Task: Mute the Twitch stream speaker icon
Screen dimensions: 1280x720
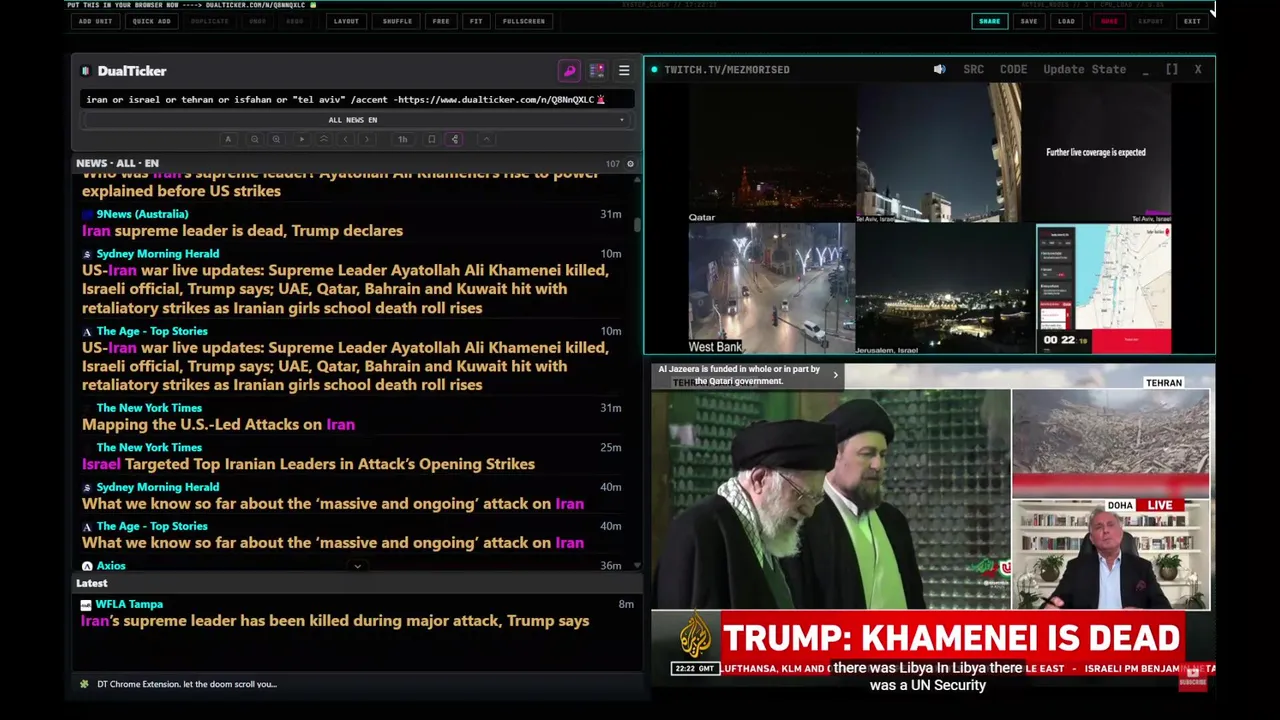Action: pos(939,69)
